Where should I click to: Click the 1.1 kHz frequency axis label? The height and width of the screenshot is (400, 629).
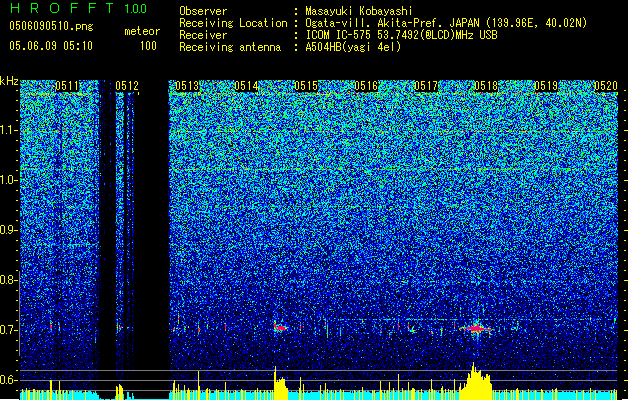click(x=9, y=130)
